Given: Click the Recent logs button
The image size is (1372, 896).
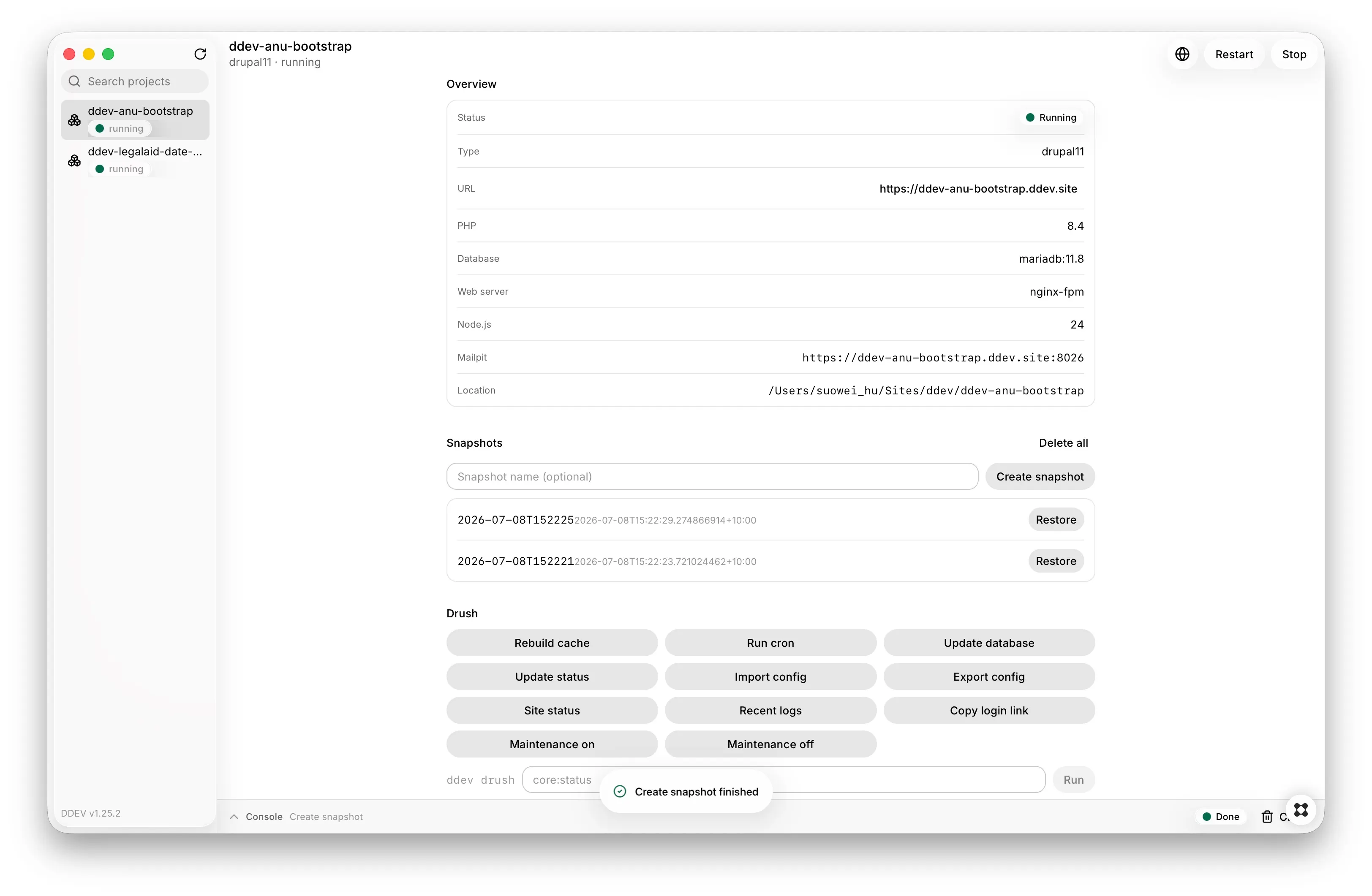Looking at the screenshot, I should pos(770,711).
